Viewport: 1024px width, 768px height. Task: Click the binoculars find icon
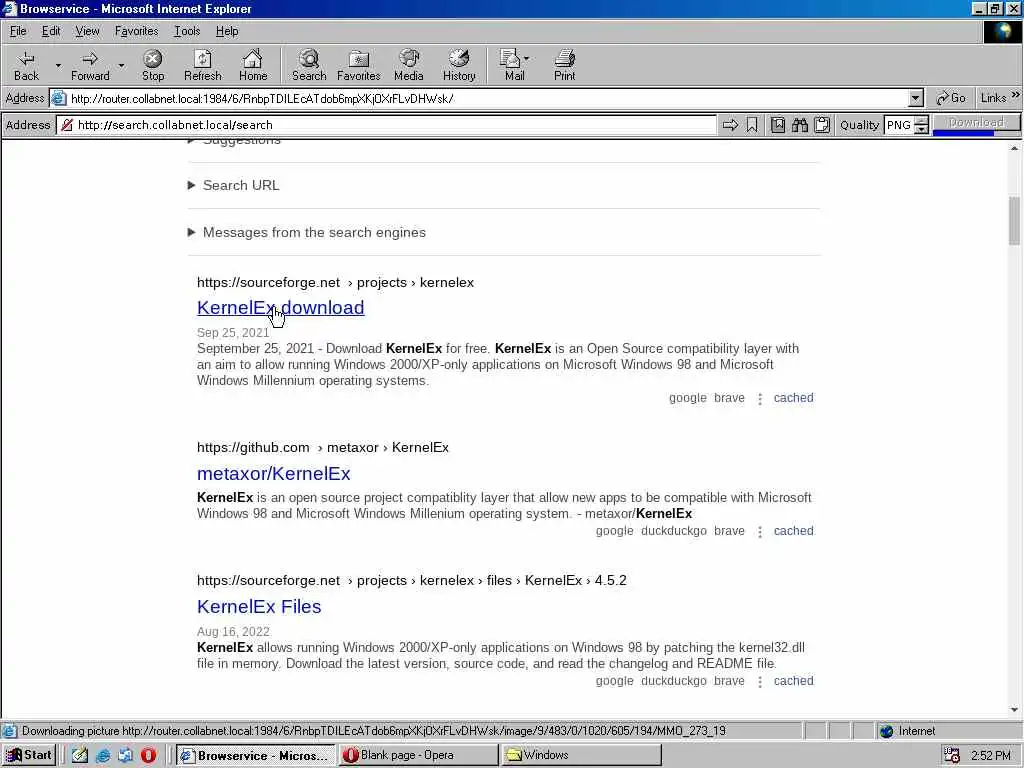click(800, 125)
